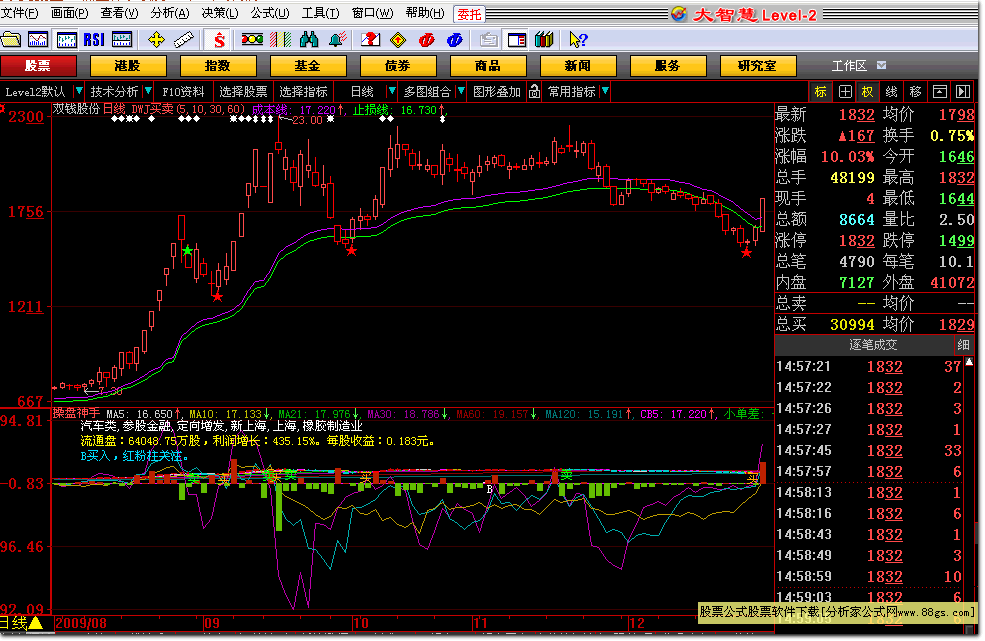Image resolution: width=985 pixels, height=641 pixels.
Task: Open the folder icon in the toolbar
Action: (x=11, y=40)
